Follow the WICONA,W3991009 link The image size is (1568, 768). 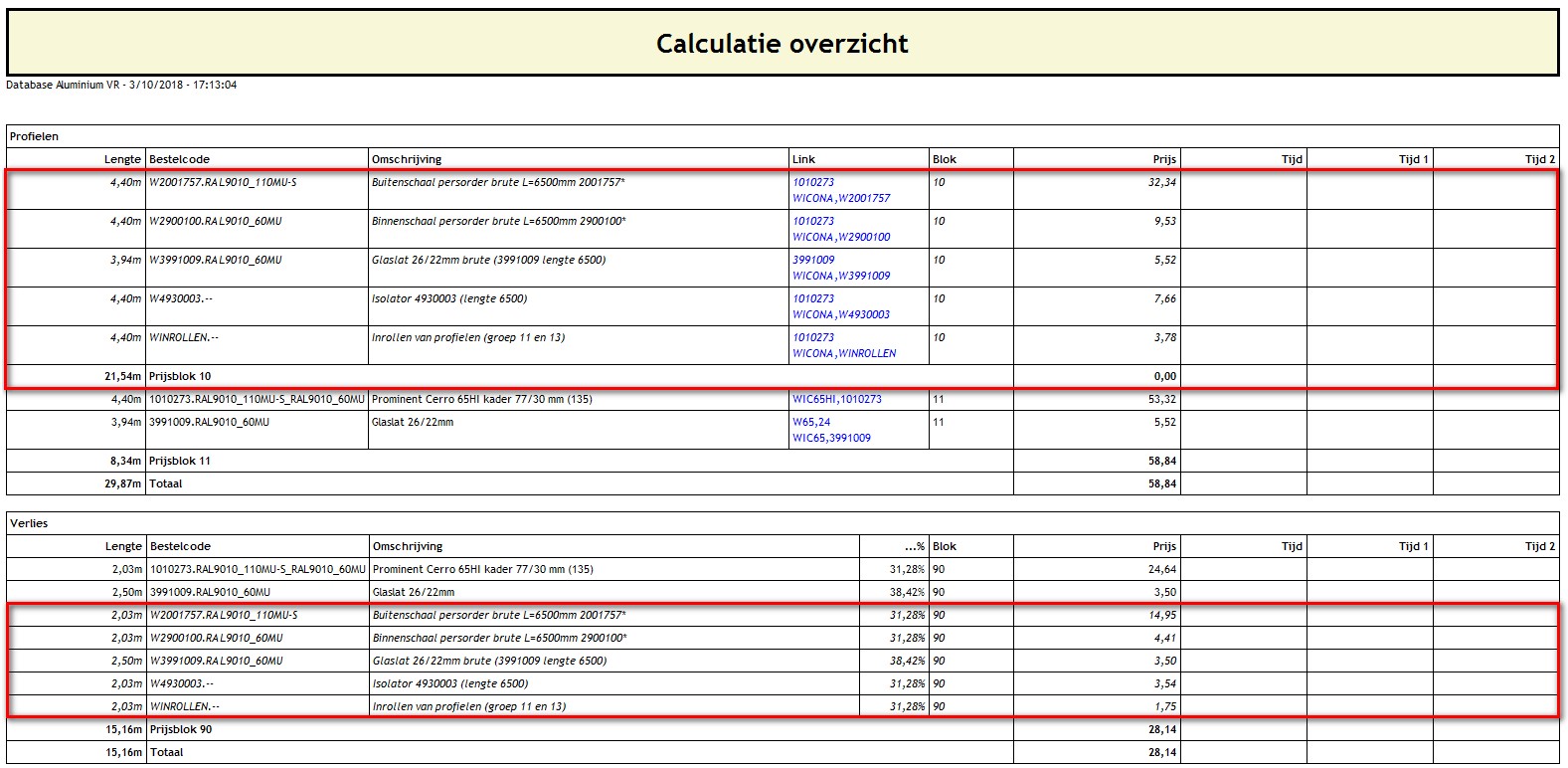tap(841, 276)
